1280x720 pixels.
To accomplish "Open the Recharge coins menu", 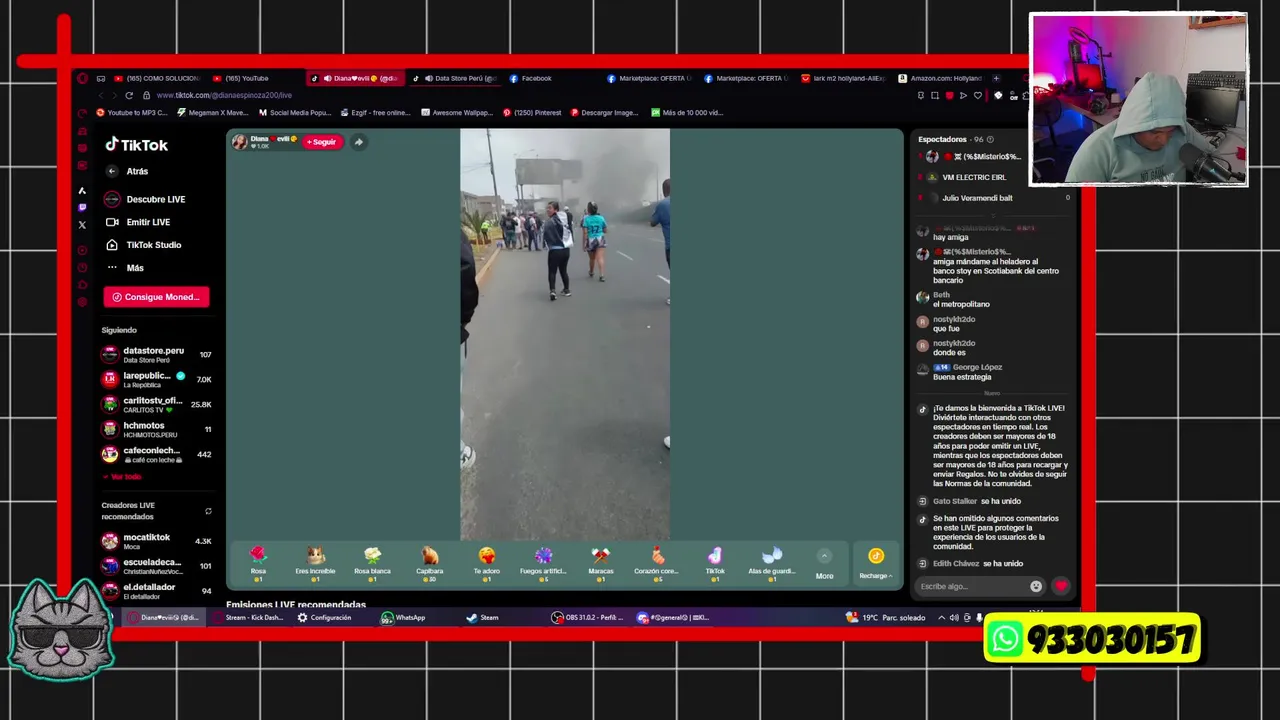I will 875,564.
